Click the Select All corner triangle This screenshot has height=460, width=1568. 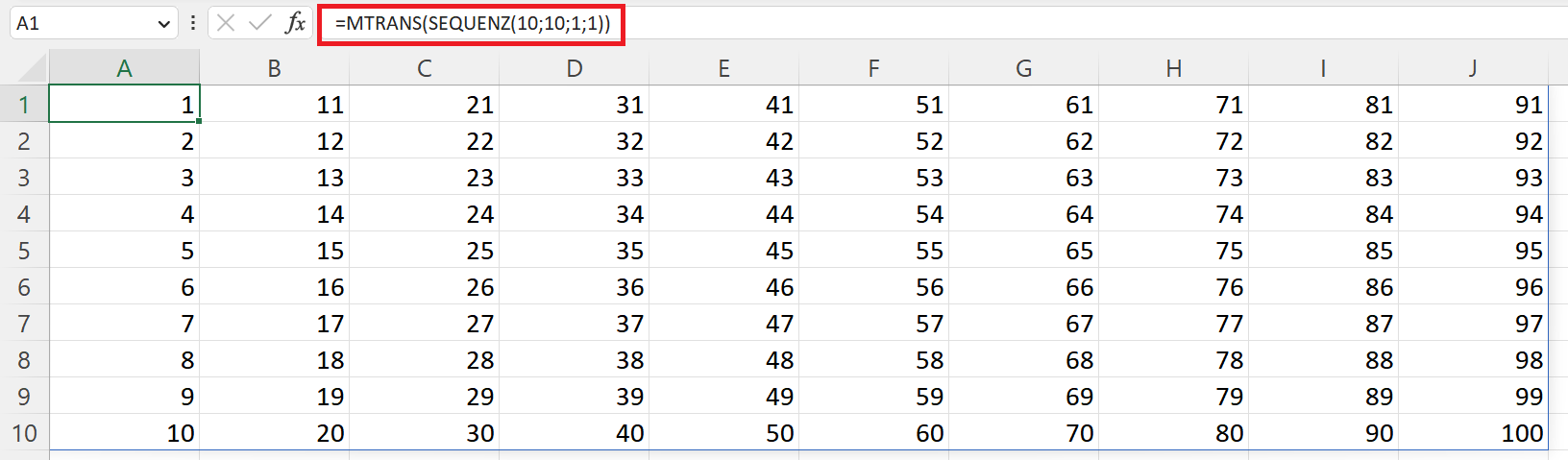(x=32, y=67)
